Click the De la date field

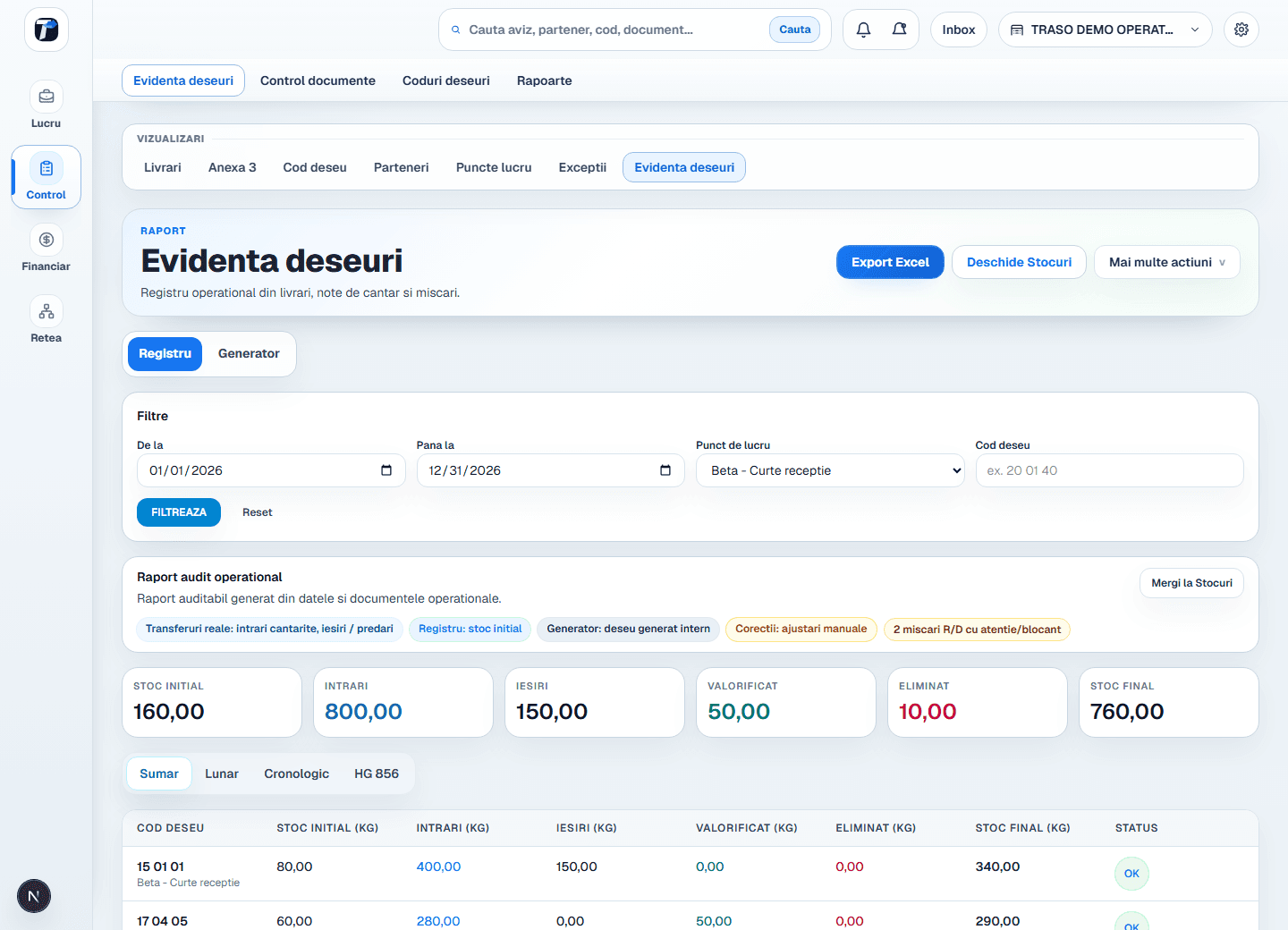271,470
